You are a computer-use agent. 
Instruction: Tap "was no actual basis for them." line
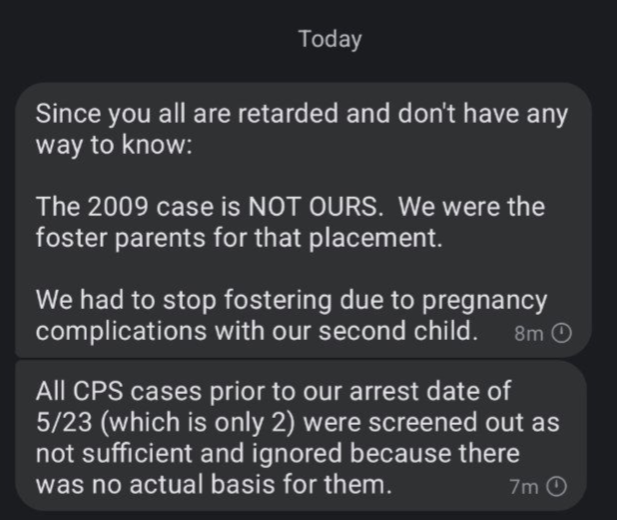tap(212, 485)
